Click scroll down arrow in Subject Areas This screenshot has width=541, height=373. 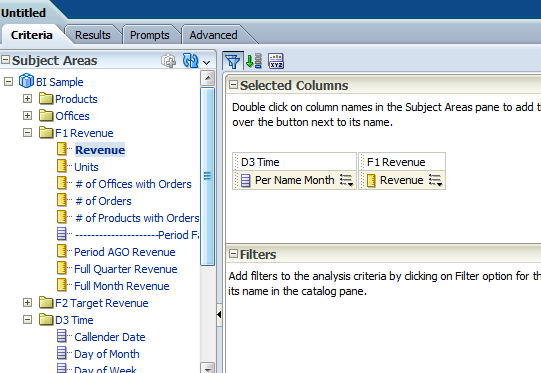(x=208, y=369)
